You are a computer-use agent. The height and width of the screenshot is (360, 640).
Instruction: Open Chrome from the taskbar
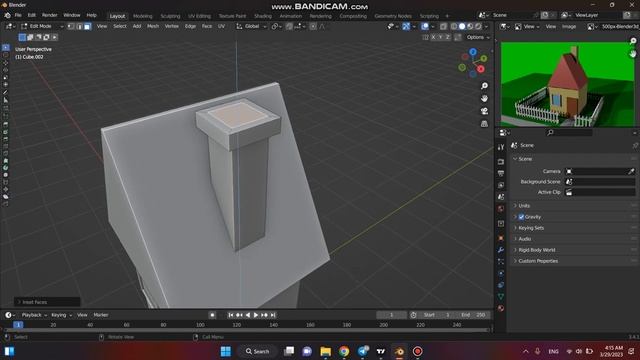(x=344, y=351)
